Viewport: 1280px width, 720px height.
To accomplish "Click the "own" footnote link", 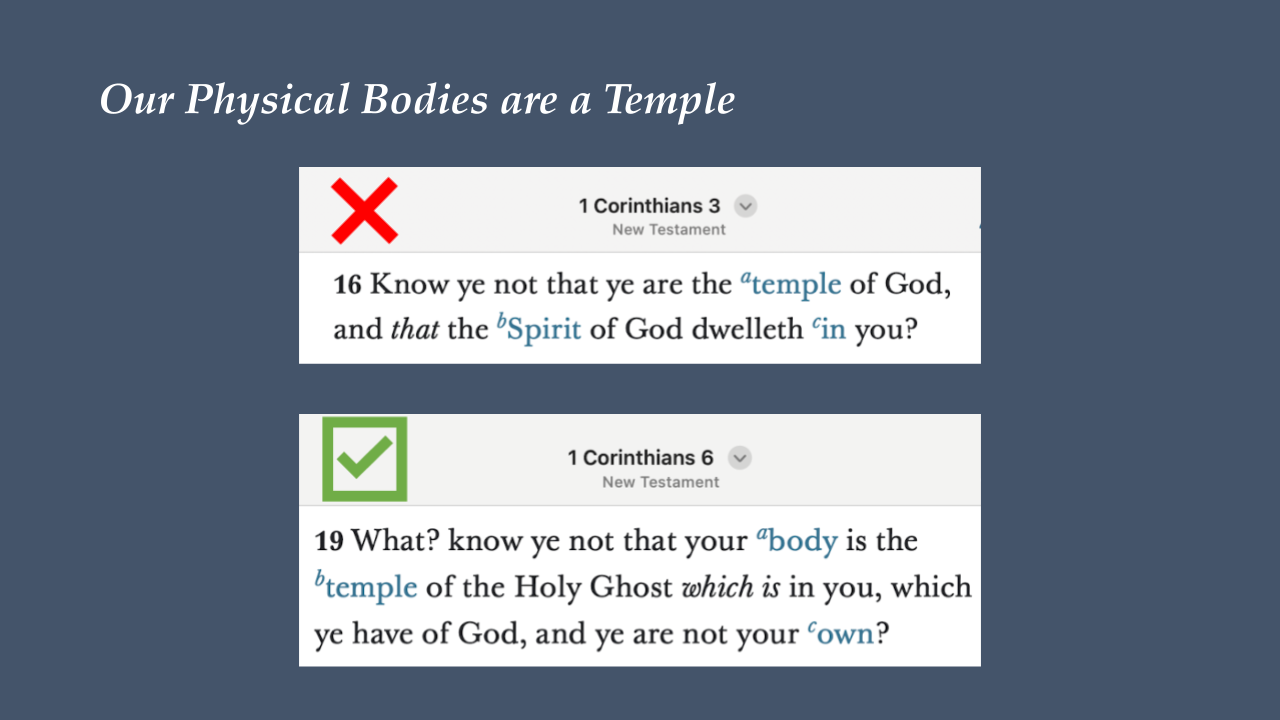I will pyautogui.click(x=845, y=634).
